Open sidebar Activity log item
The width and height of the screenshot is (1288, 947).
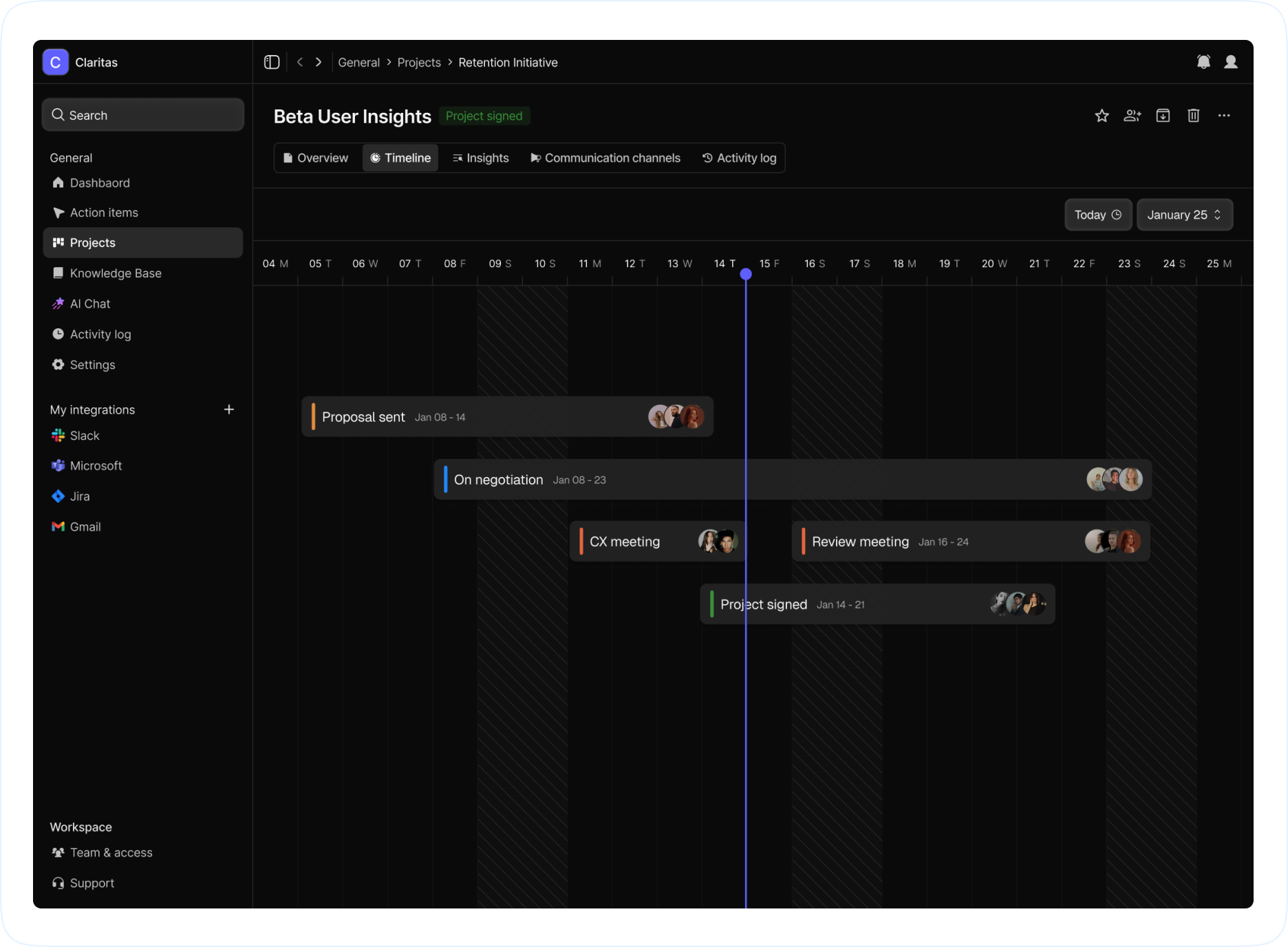coord(143,334)
